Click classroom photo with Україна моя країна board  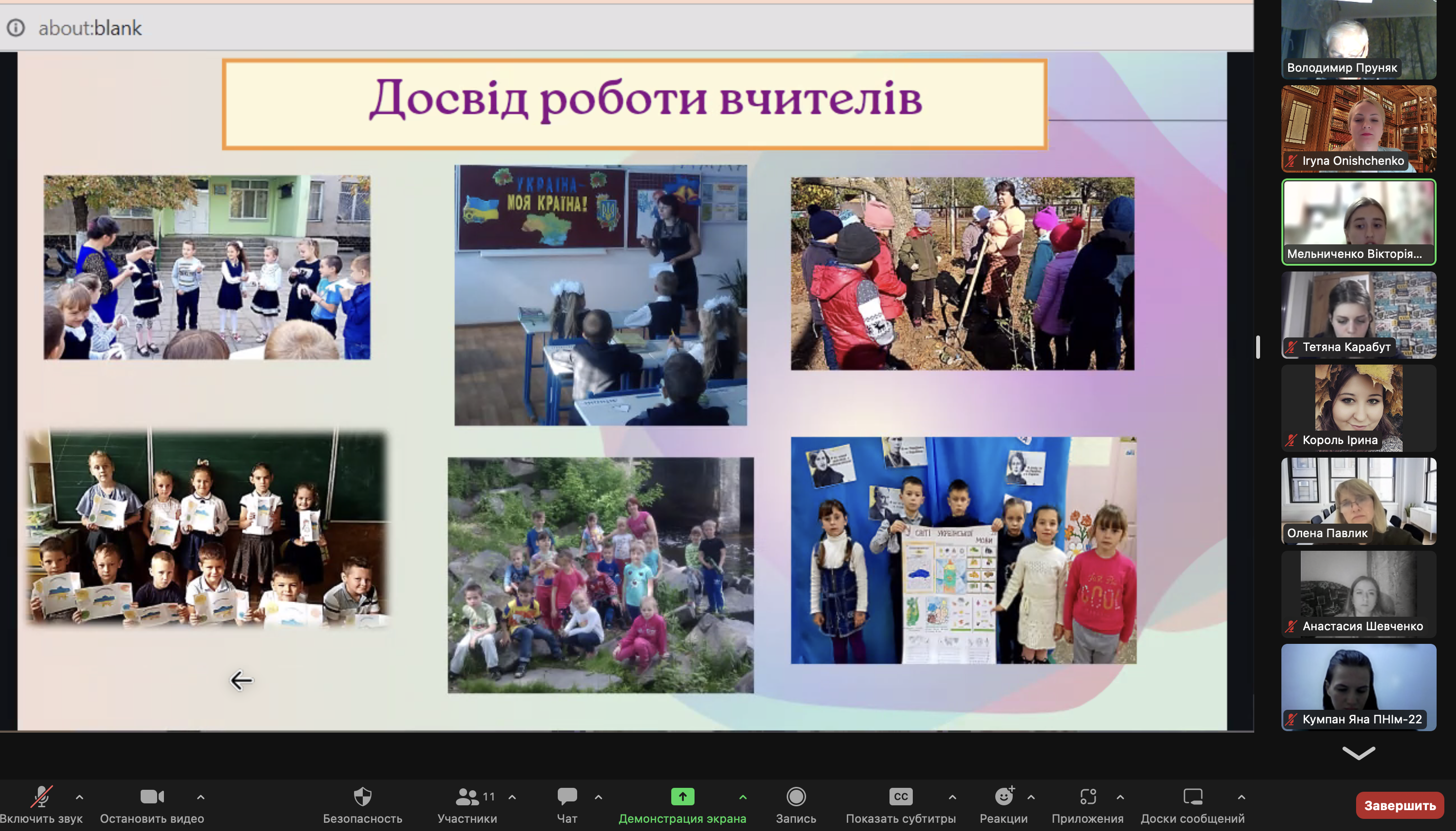click(x=600, y=295)
